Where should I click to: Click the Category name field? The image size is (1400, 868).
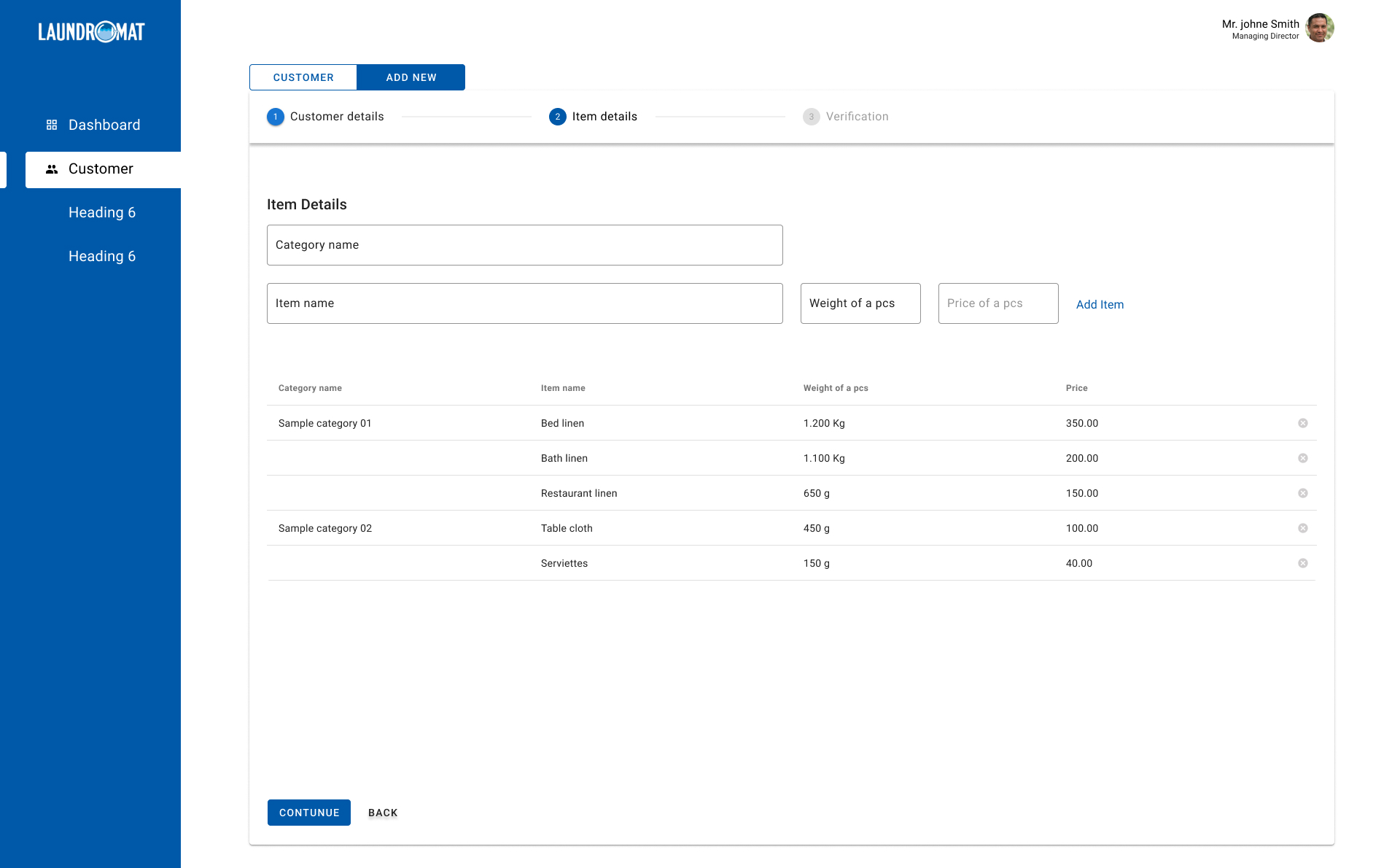(x=524, y=245)
